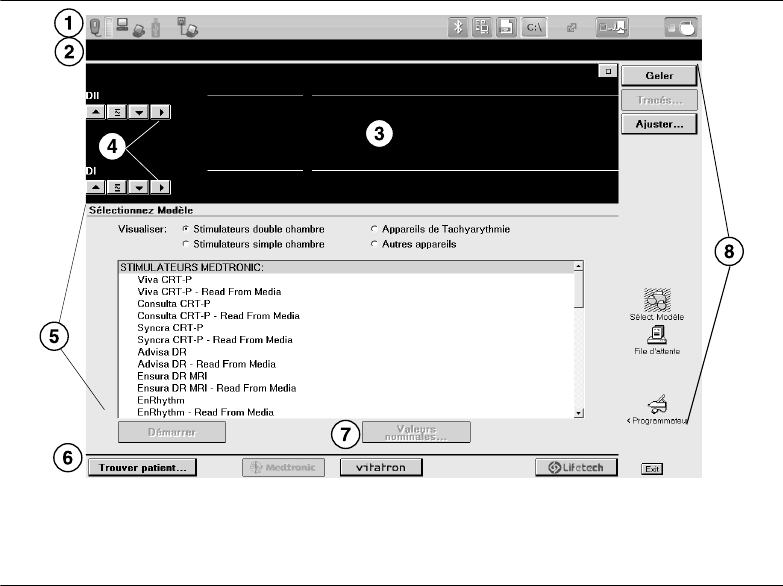The image size is (783, 586).
Task: Click the DI trace normalize button
Action: click(117, 187)
